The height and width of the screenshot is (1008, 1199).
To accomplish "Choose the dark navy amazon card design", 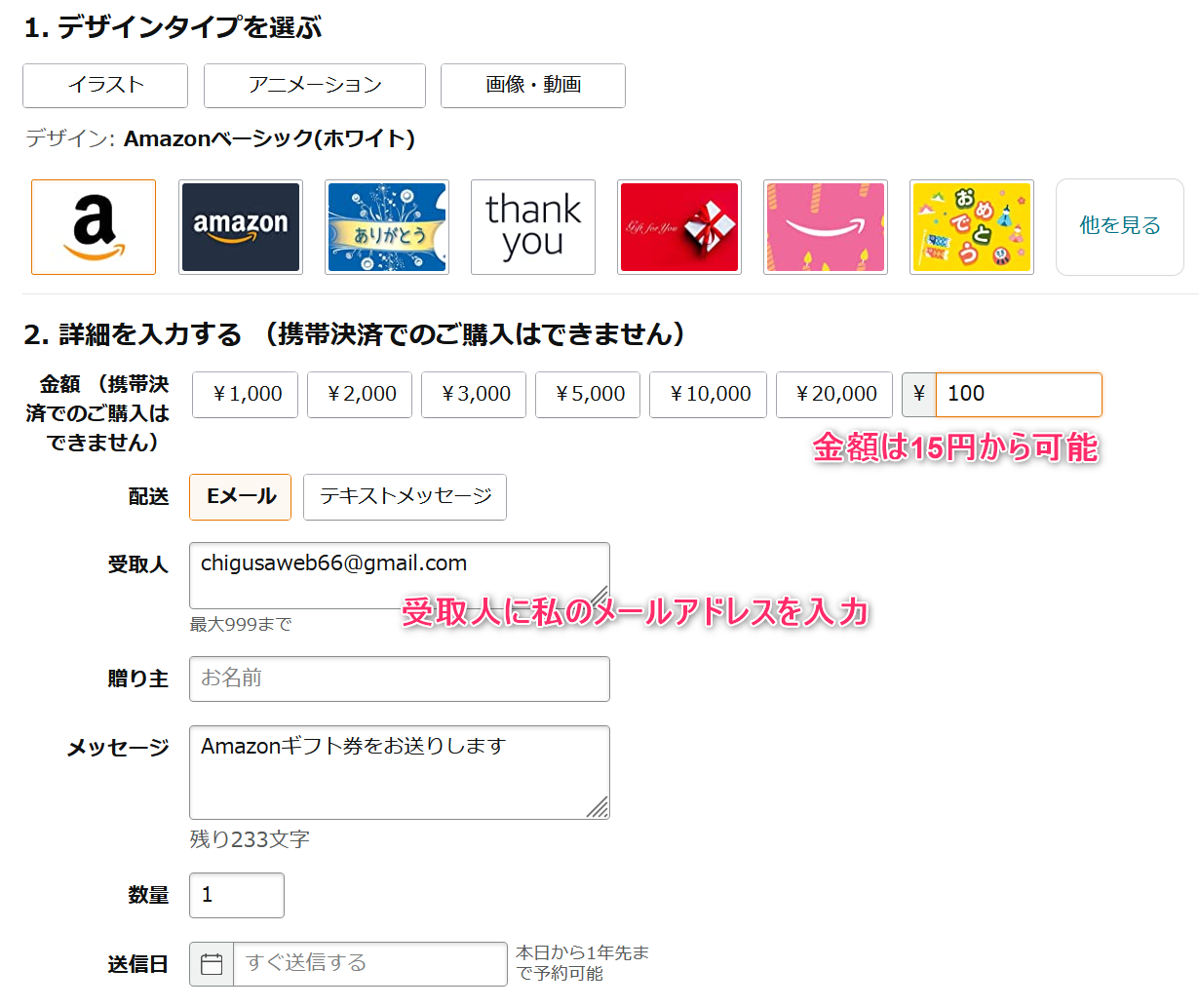I will click(241, 227).
